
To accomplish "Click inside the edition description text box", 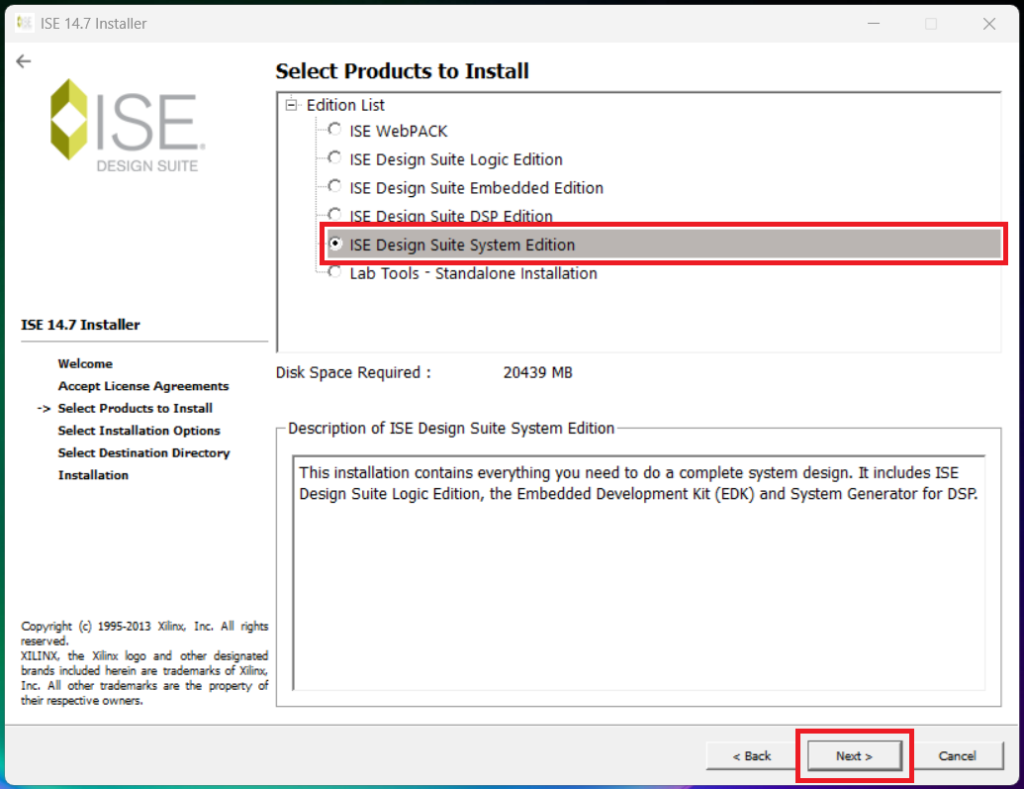I will (639, 573).
